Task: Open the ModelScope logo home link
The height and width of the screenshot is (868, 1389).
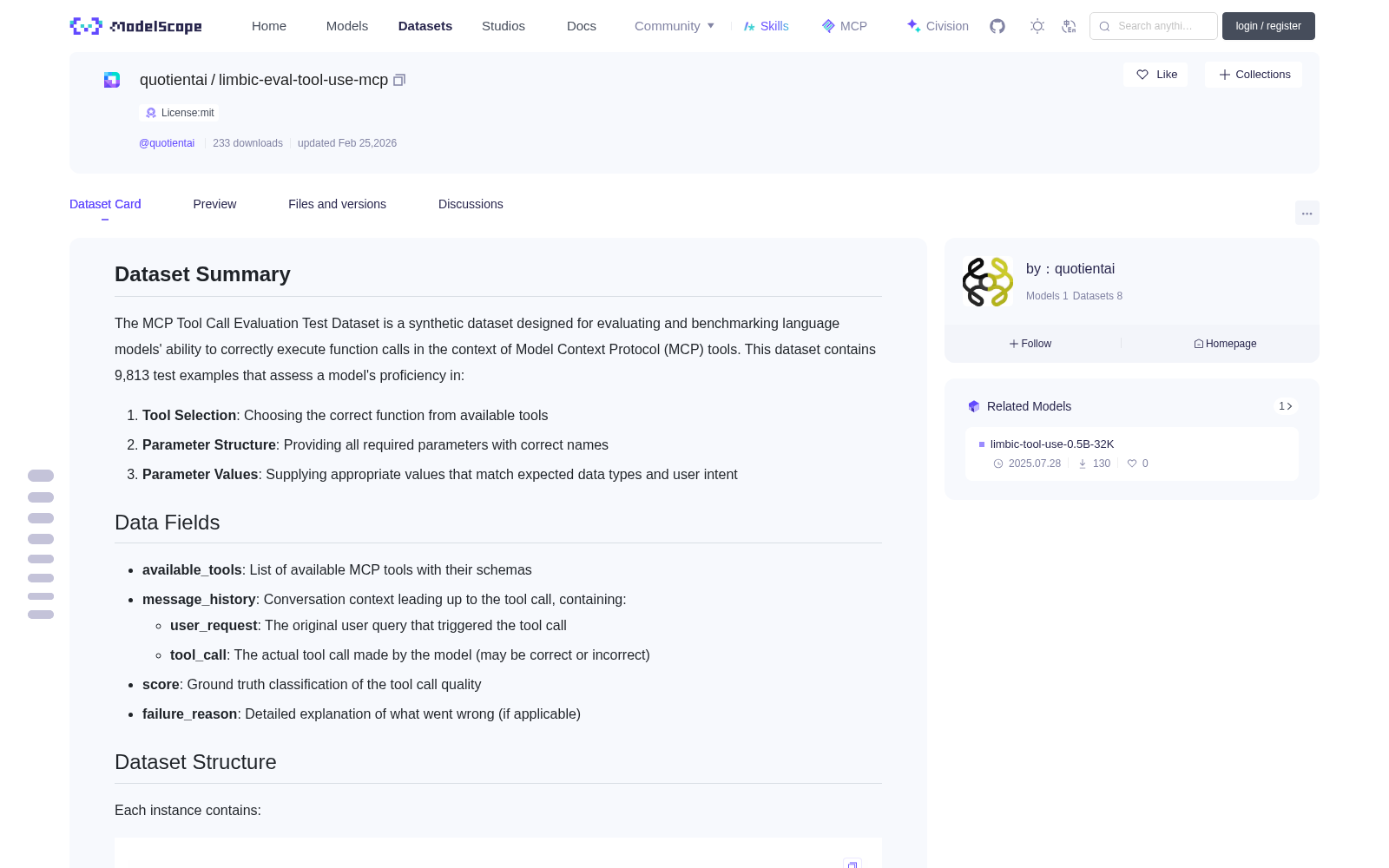Action: click(135, 26)
